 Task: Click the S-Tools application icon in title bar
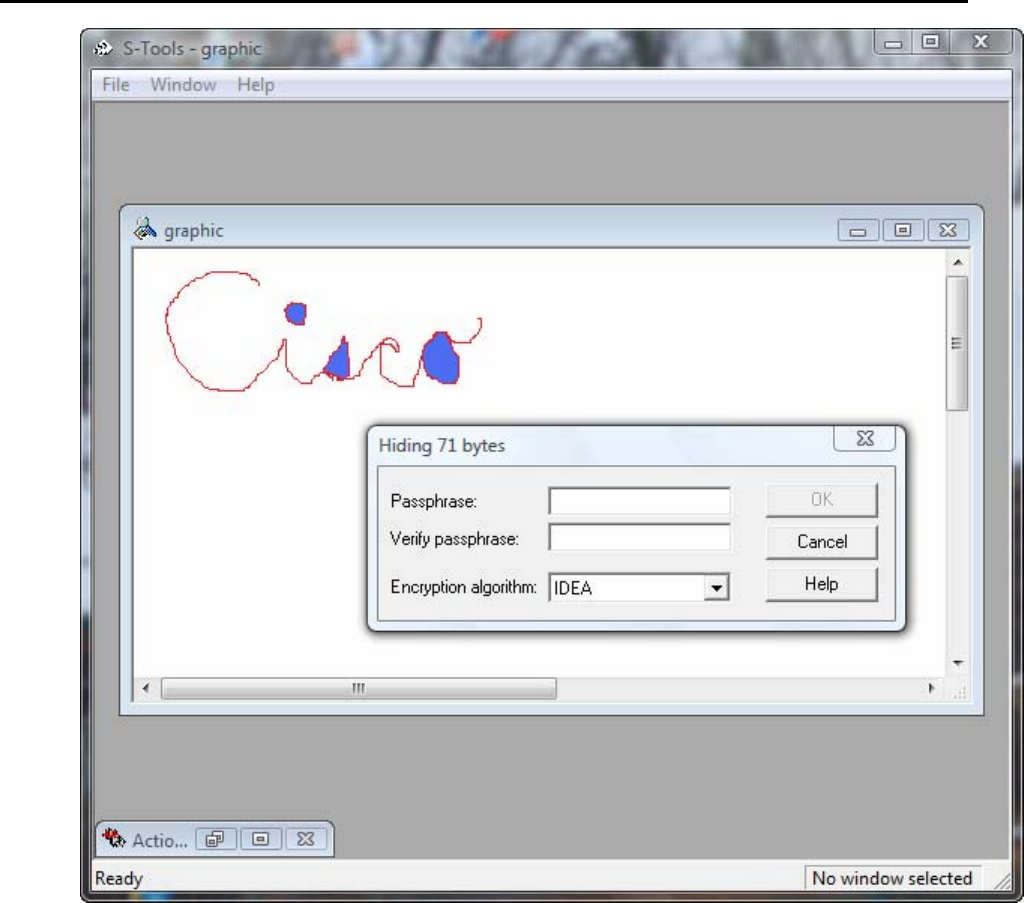click(x=103, y=48)
